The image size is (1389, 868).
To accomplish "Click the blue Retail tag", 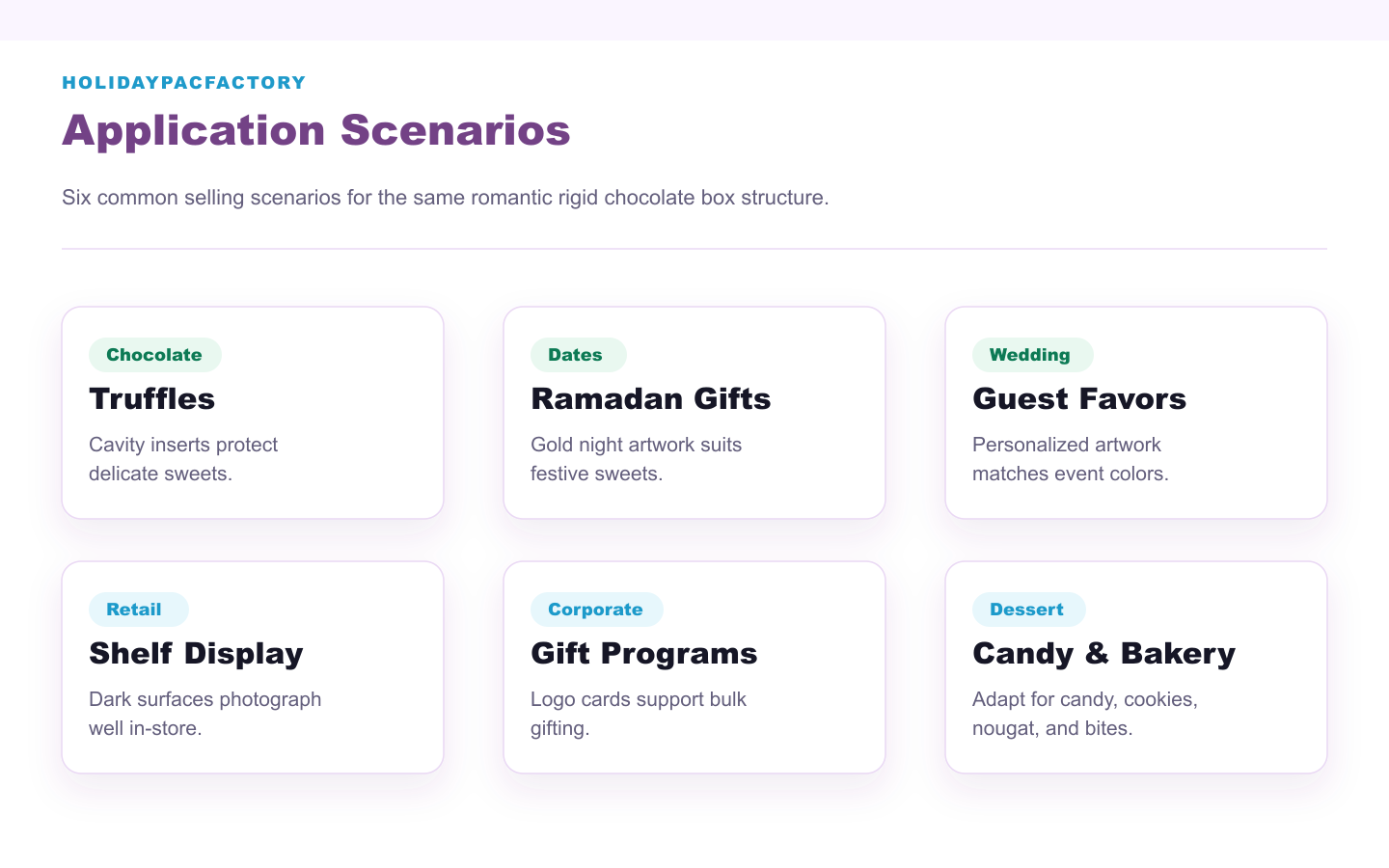I will tap(138, 610).
